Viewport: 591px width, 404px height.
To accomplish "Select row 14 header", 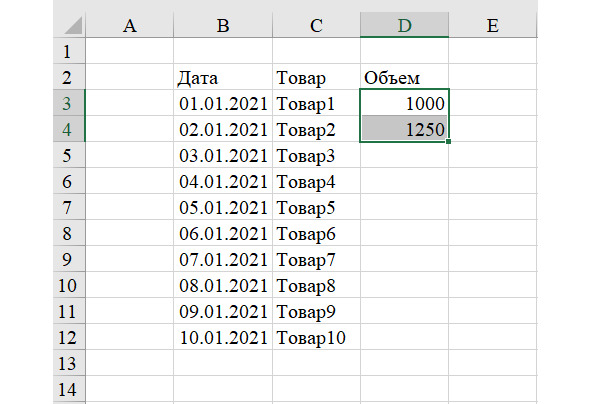I will tap(69, 389).
